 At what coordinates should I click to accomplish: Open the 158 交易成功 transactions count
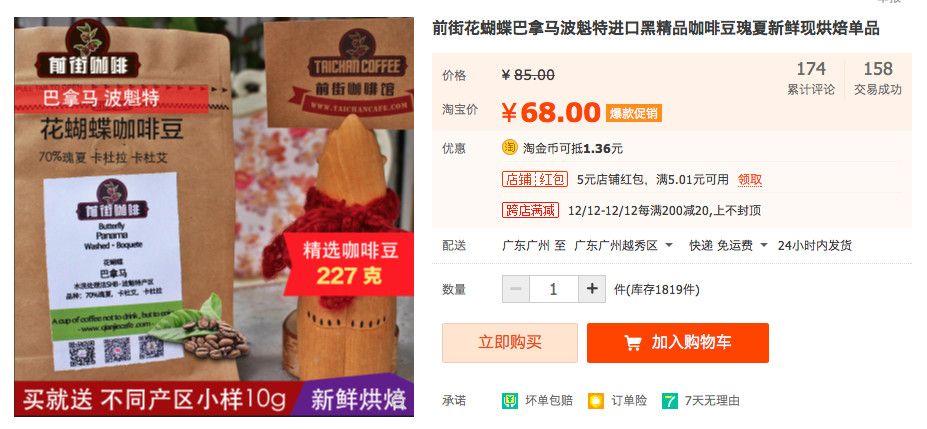(877, 78)
